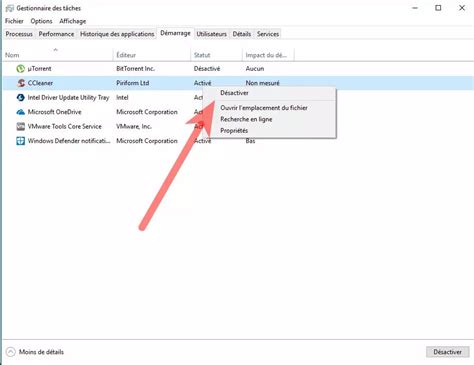474x365 pixels.
Task: Click the Moins de détails link
Action: pos(41,352)
